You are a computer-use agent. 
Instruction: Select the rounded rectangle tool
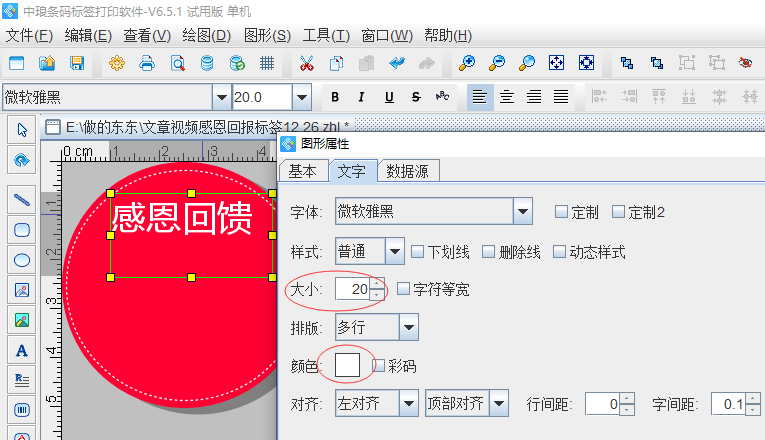[22, 230]
